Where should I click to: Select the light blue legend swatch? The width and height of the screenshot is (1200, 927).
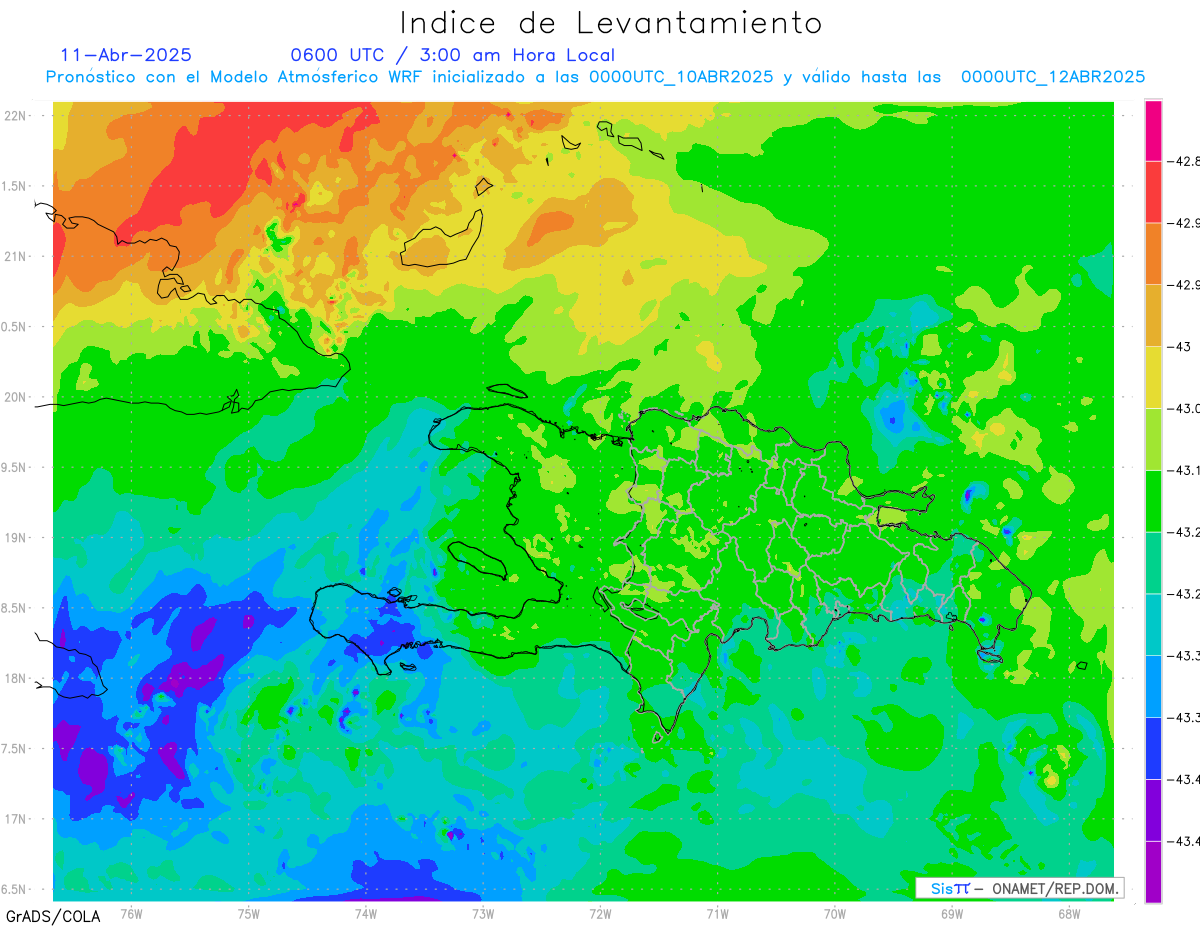[x=1153, y=687]
